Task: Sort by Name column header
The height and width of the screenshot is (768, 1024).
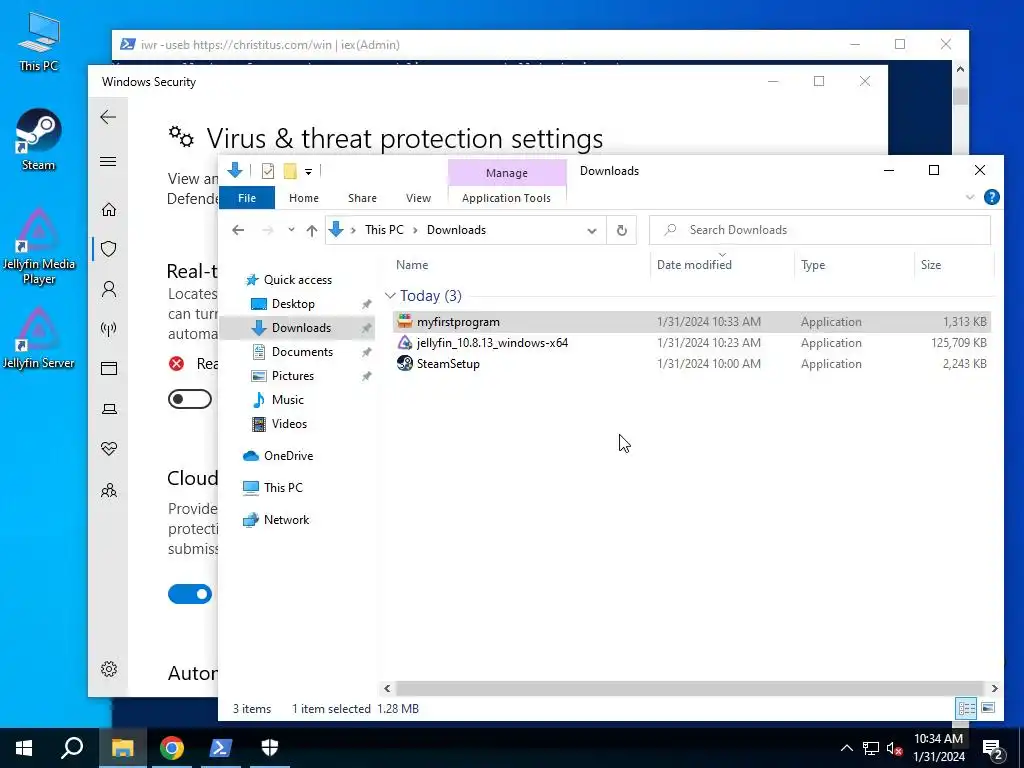Action: point(522,264)
